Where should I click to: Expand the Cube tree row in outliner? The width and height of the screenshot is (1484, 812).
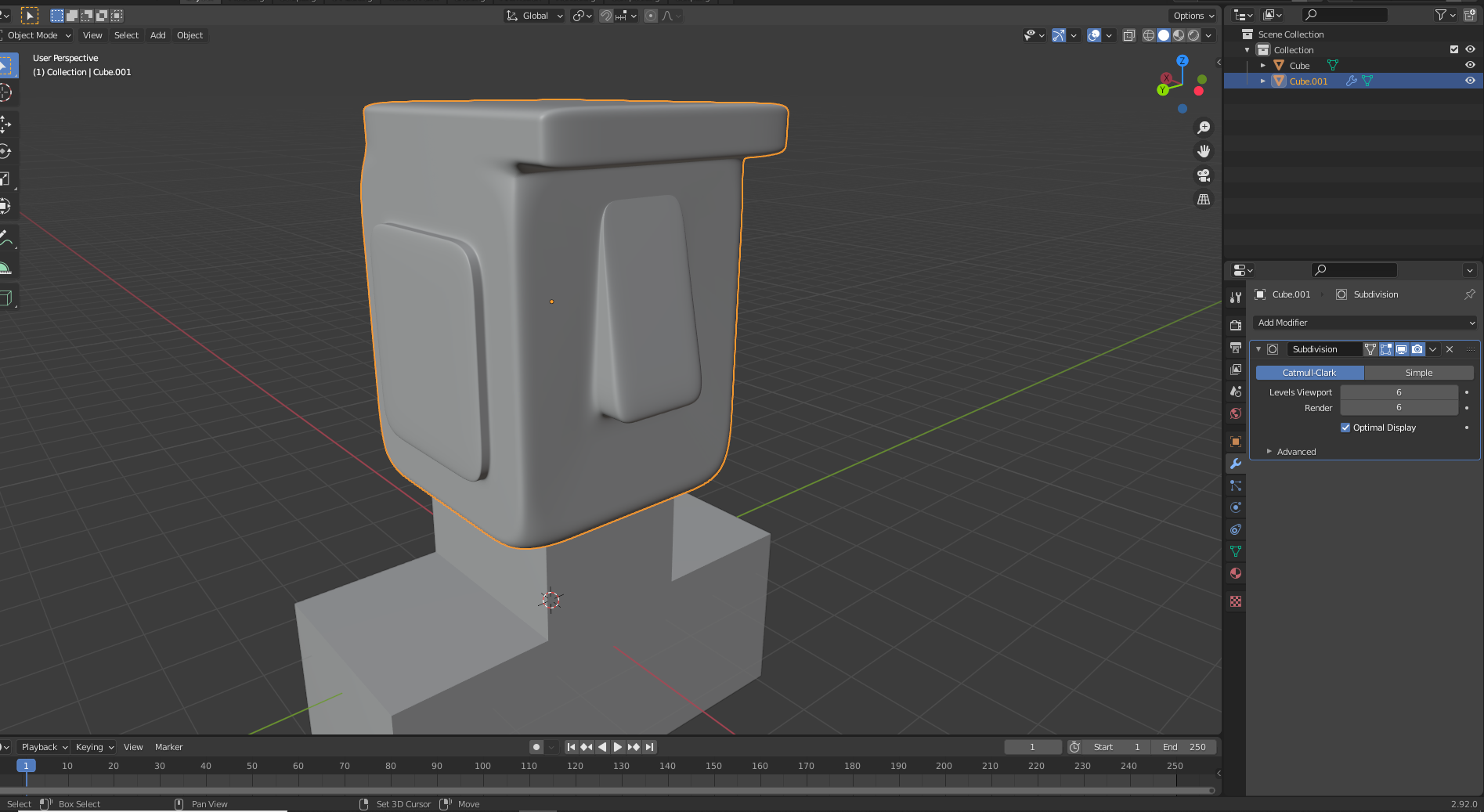pos(1262,66)
